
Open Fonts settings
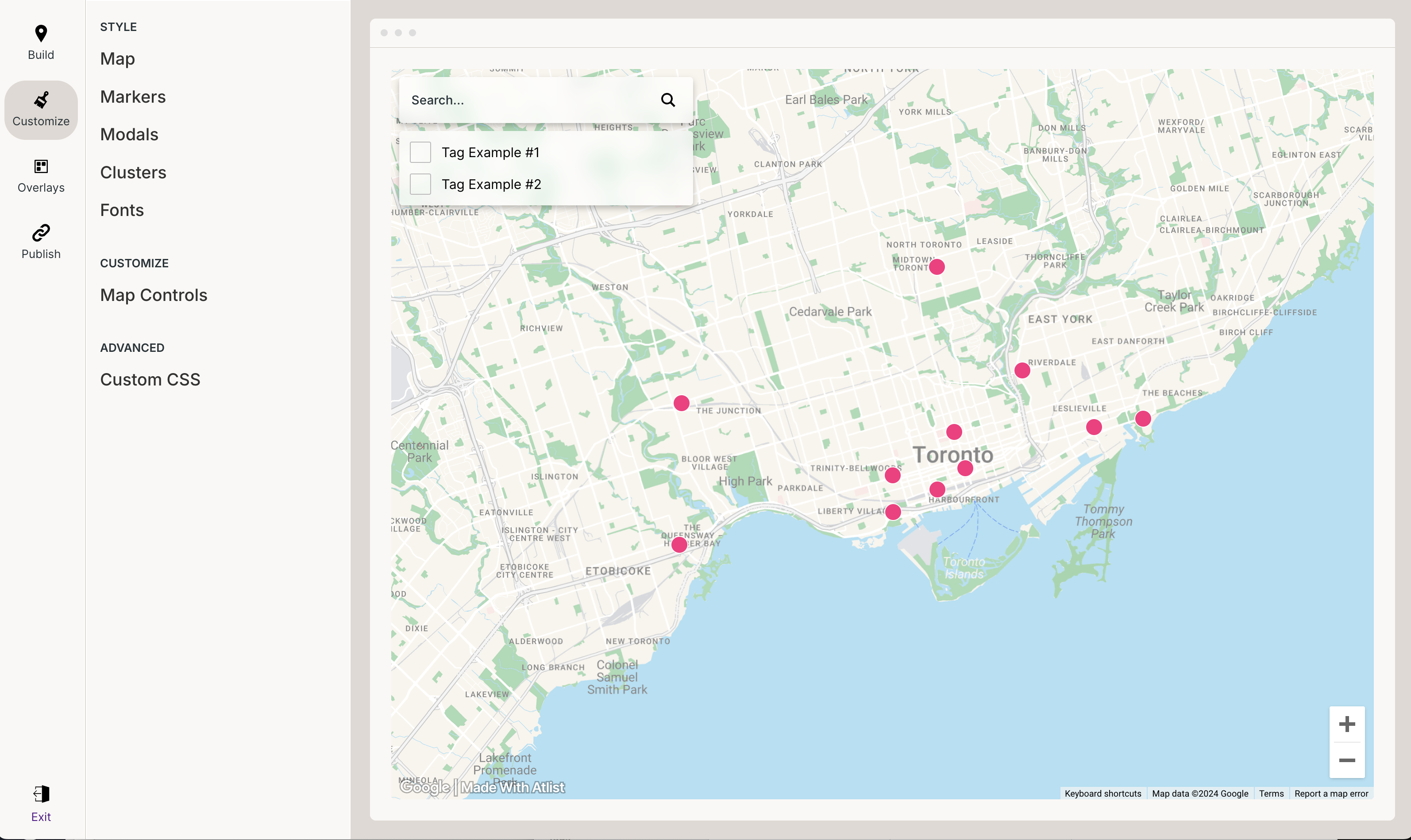[122, 211]
